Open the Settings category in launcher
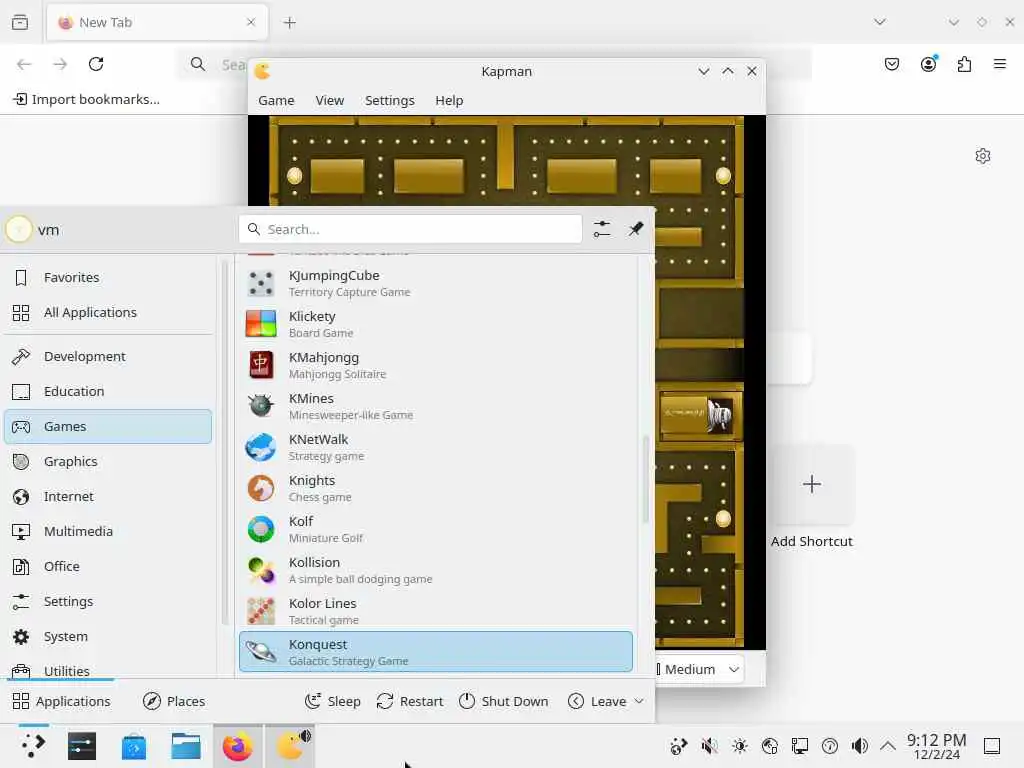 (x=108, y=601)
